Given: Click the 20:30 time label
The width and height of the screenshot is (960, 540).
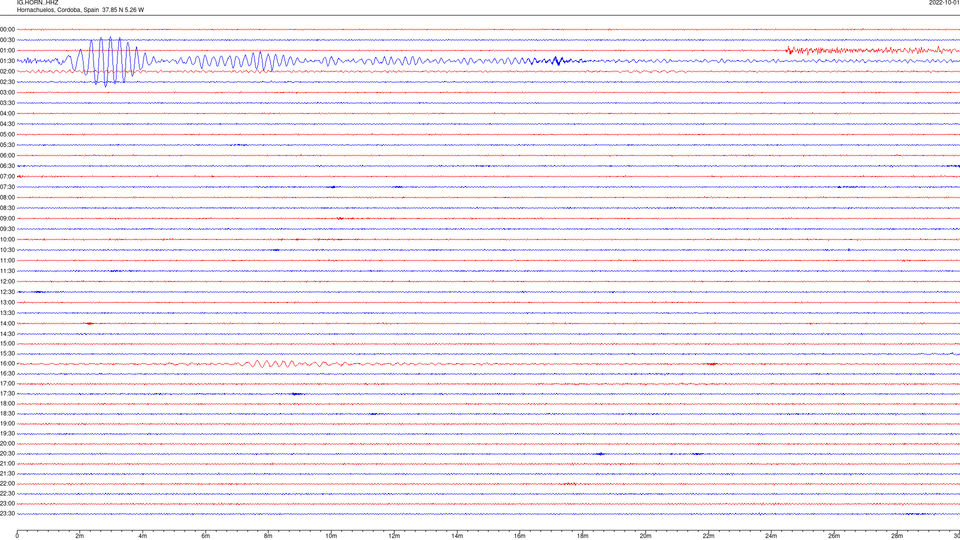Looking at the screenshot, I should [x=7, y=454].
